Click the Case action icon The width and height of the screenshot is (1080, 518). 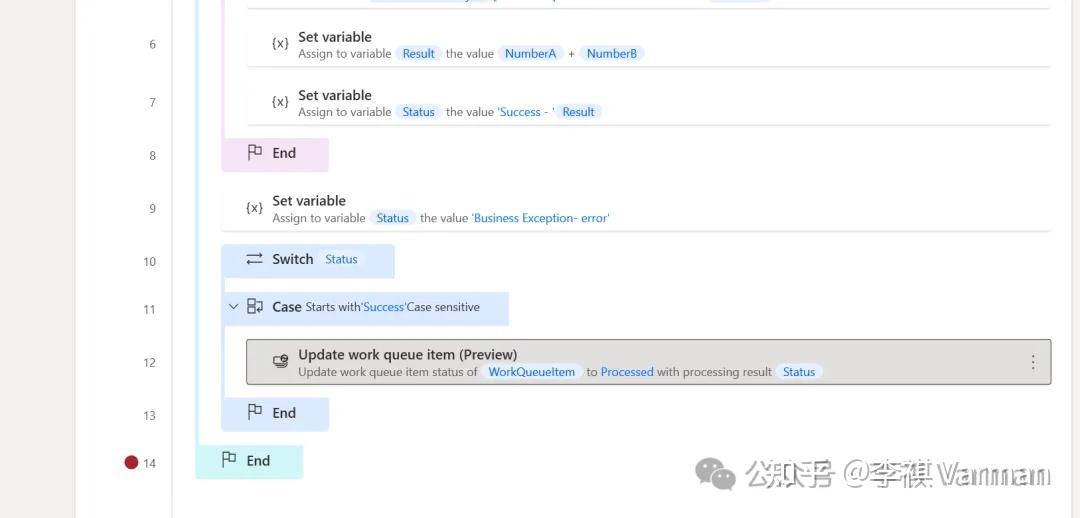(255, 307)
